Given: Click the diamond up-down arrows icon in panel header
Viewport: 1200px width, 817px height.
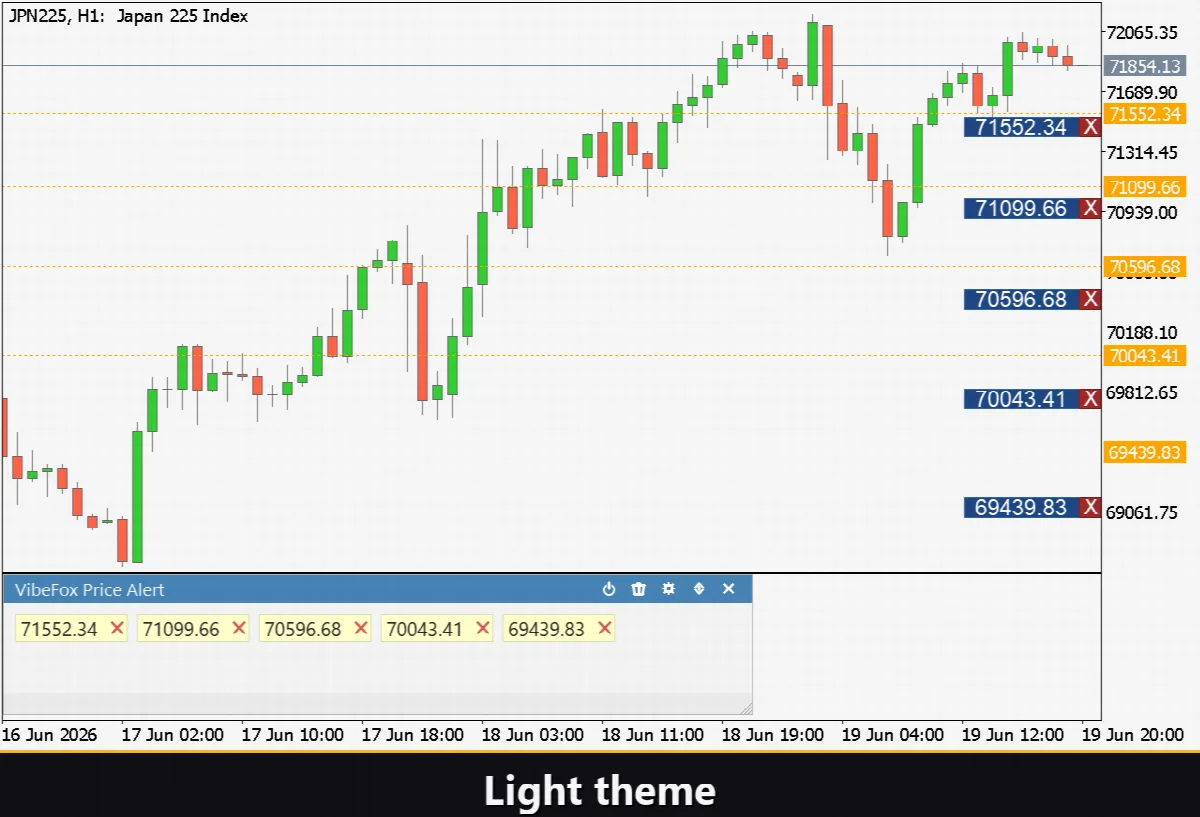Looking at the screenshot, I should point(699,589).
